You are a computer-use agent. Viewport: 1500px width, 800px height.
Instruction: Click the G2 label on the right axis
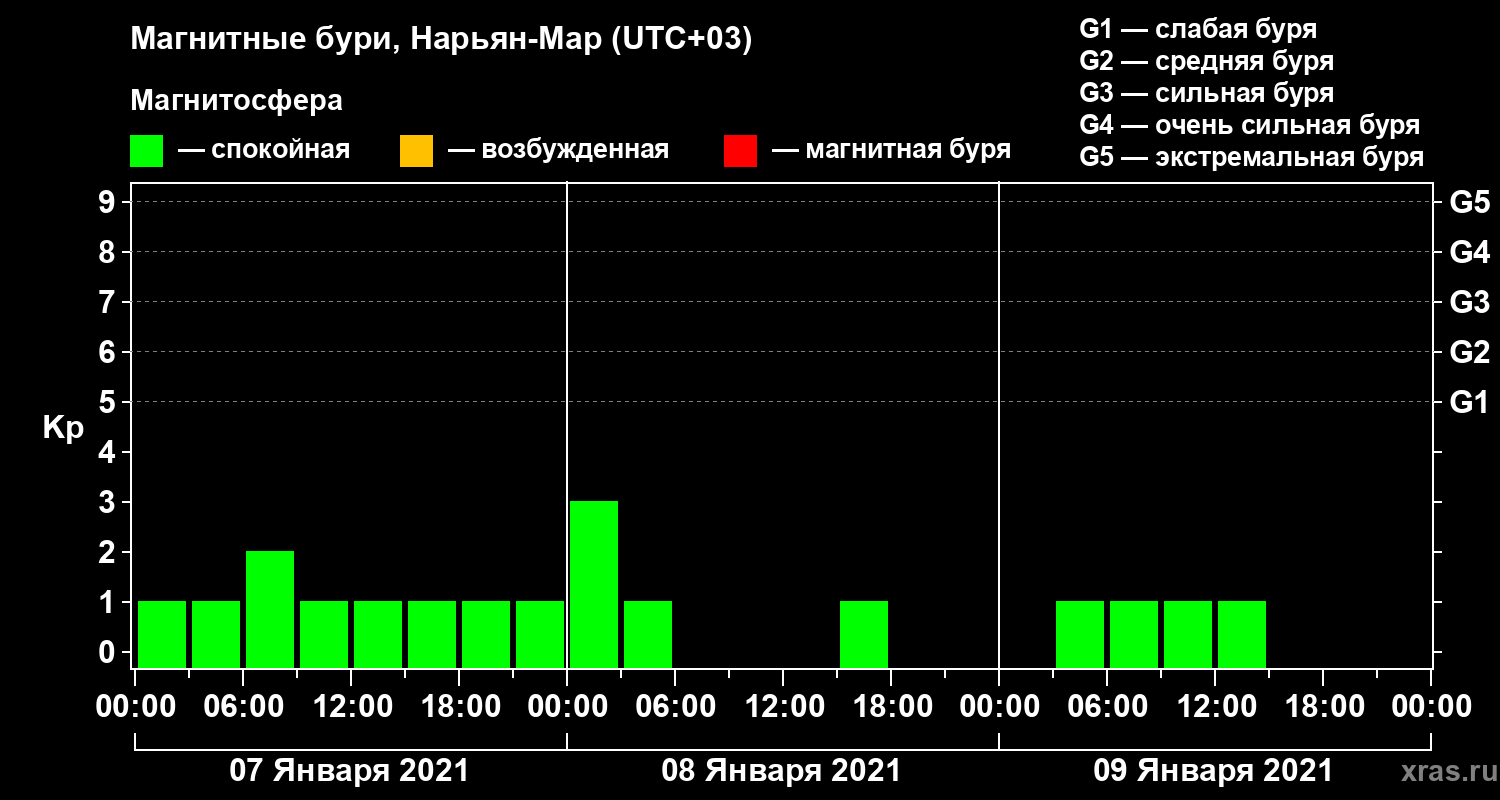(1469, 352)
